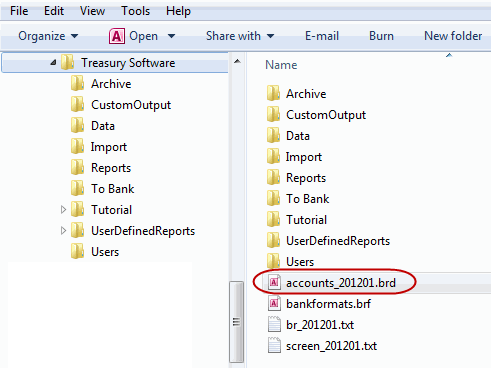The width and height of the screenshot is (491, 368).
Task: Select To Bank label in navigation tree
Action: (x=113, y=189)
